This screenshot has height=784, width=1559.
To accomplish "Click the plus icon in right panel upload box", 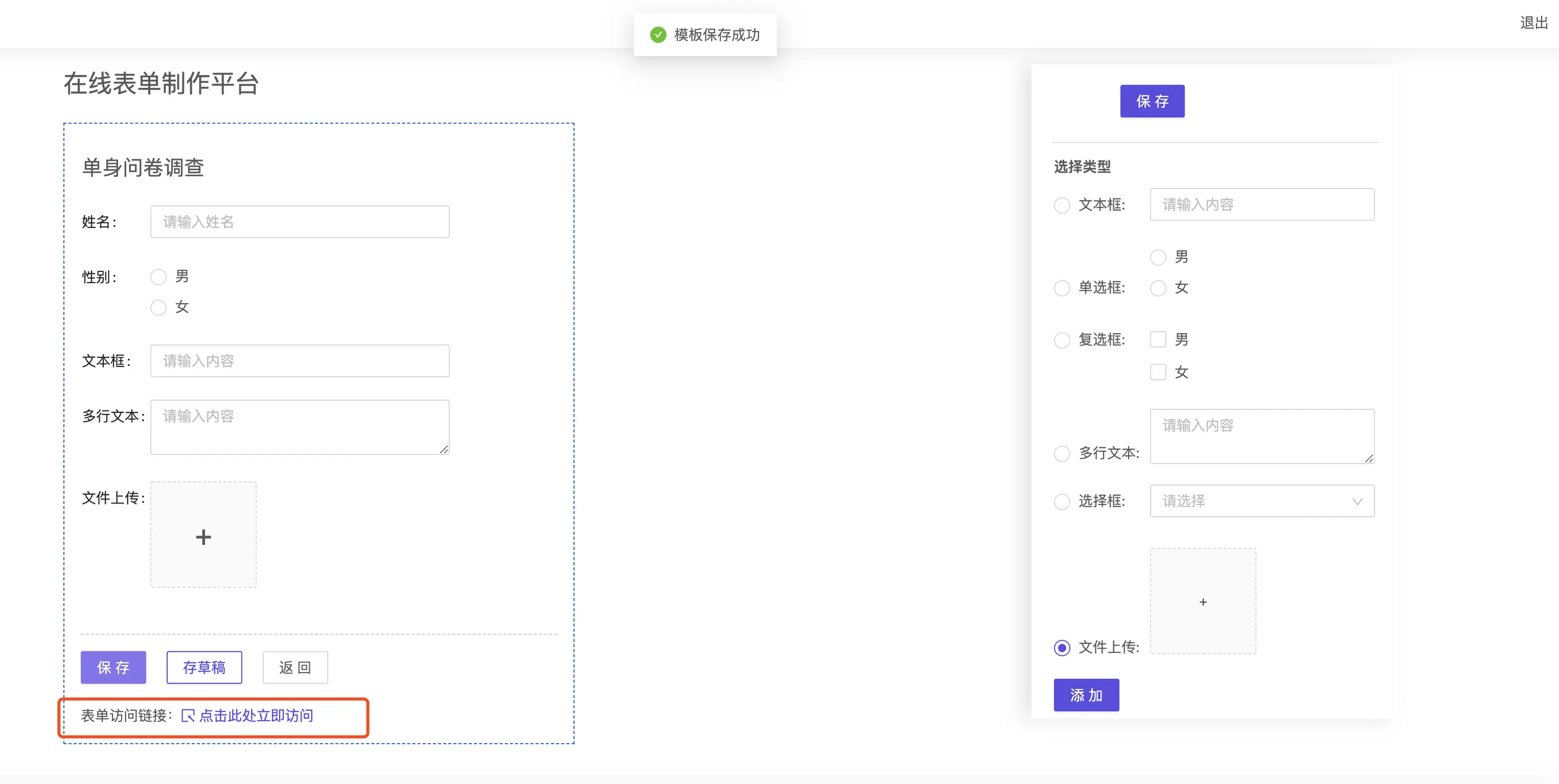I will (1203, 602).
